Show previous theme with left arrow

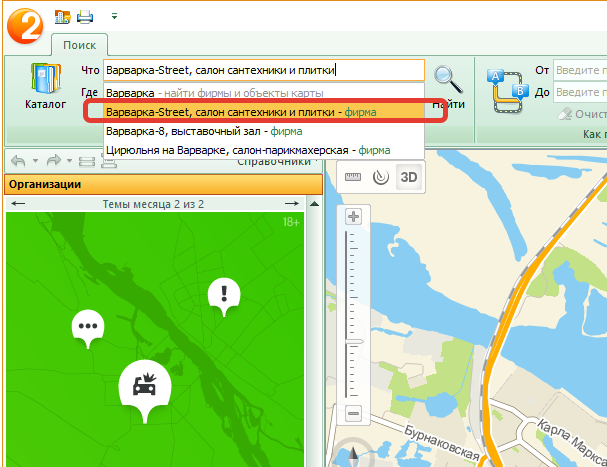pos(18,204)
